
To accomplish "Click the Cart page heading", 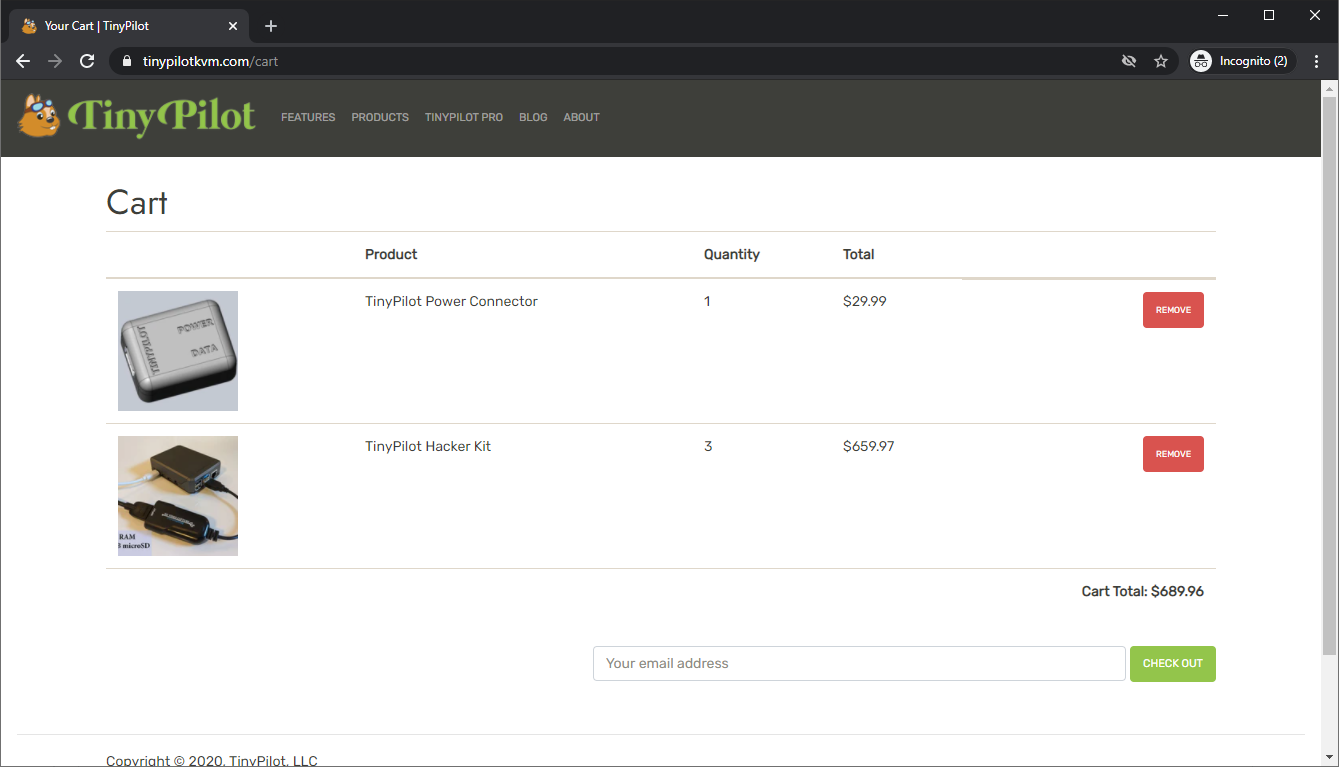I will point(137,203).
